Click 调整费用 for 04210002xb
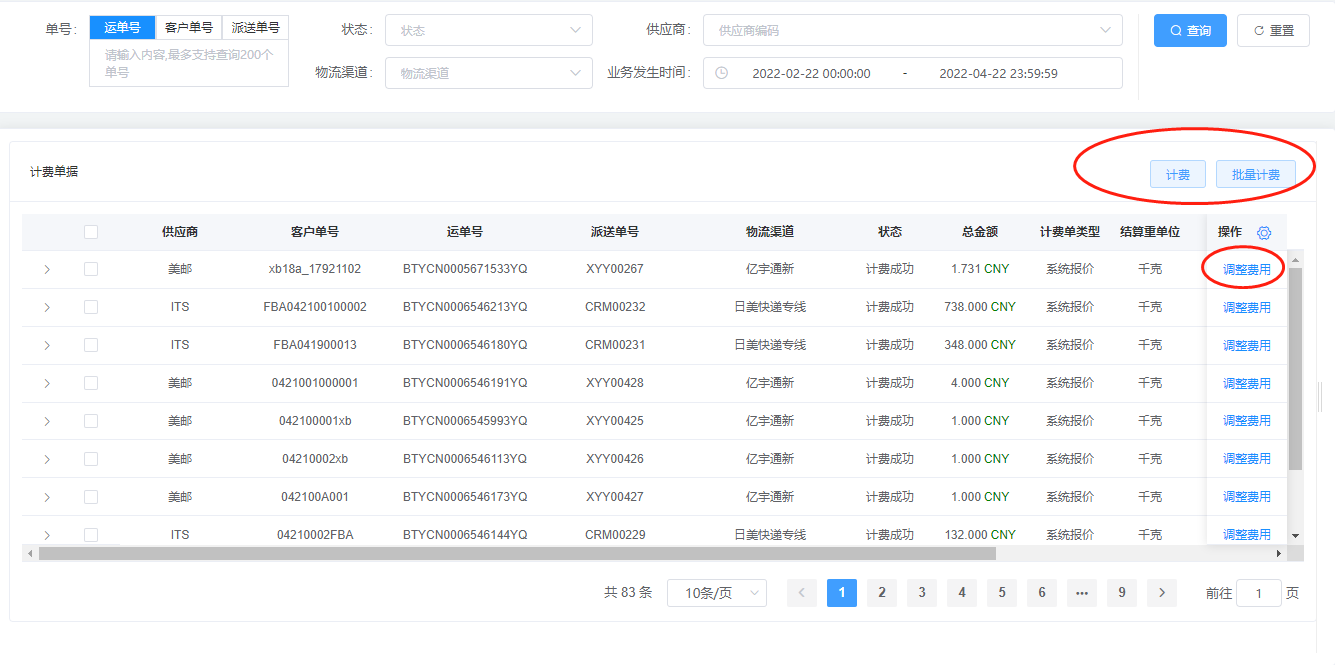 [1247, 459]
